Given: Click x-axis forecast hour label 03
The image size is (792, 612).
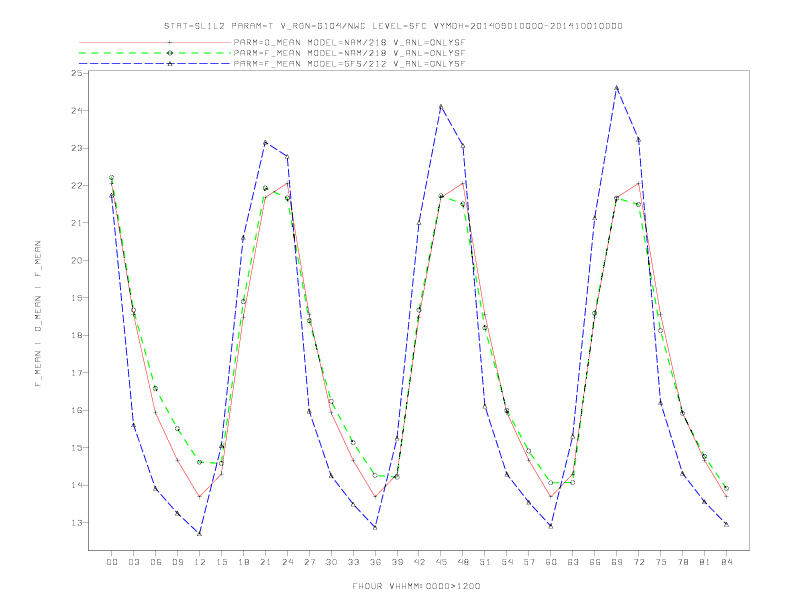Looking at the screenshot, I should pos(133,562).
